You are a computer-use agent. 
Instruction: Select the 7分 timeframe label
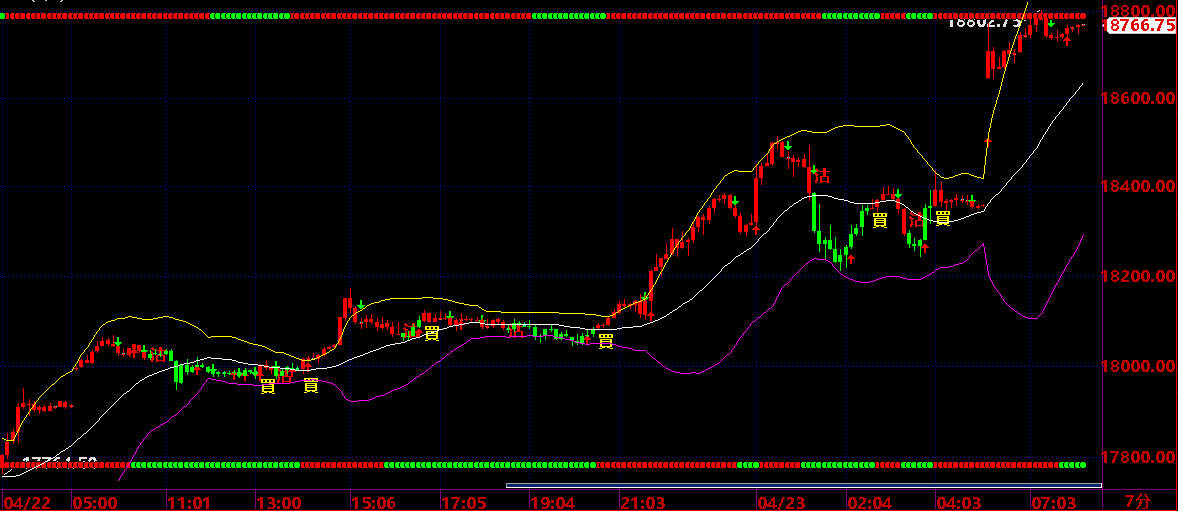coord(1137,500)
